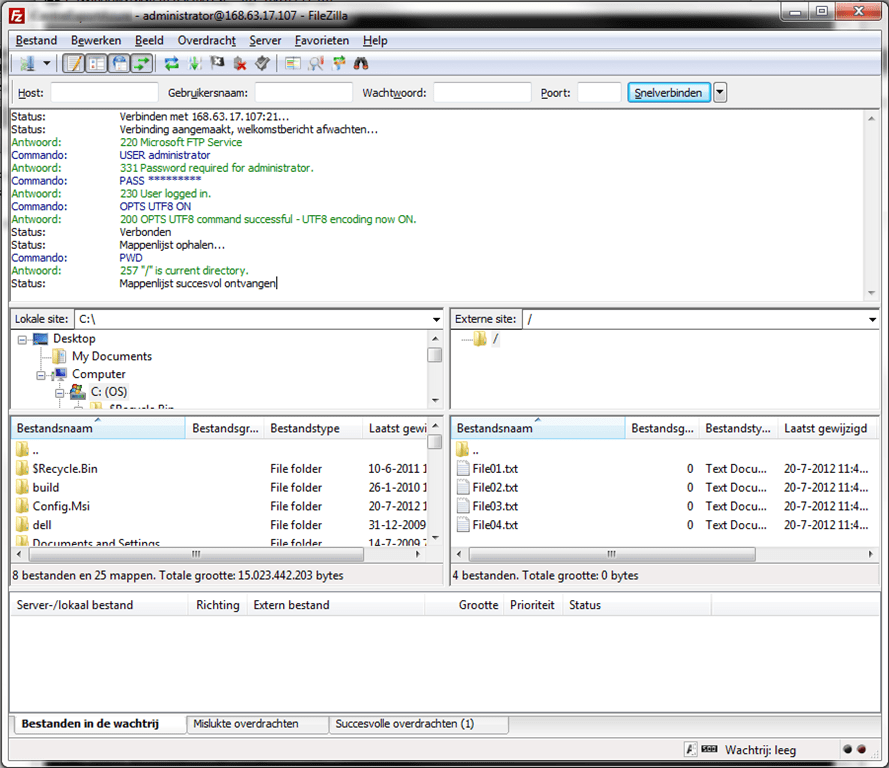Toggle local directory tree view
The width and height of the screenshot is (889, 768).
point(97,64)
